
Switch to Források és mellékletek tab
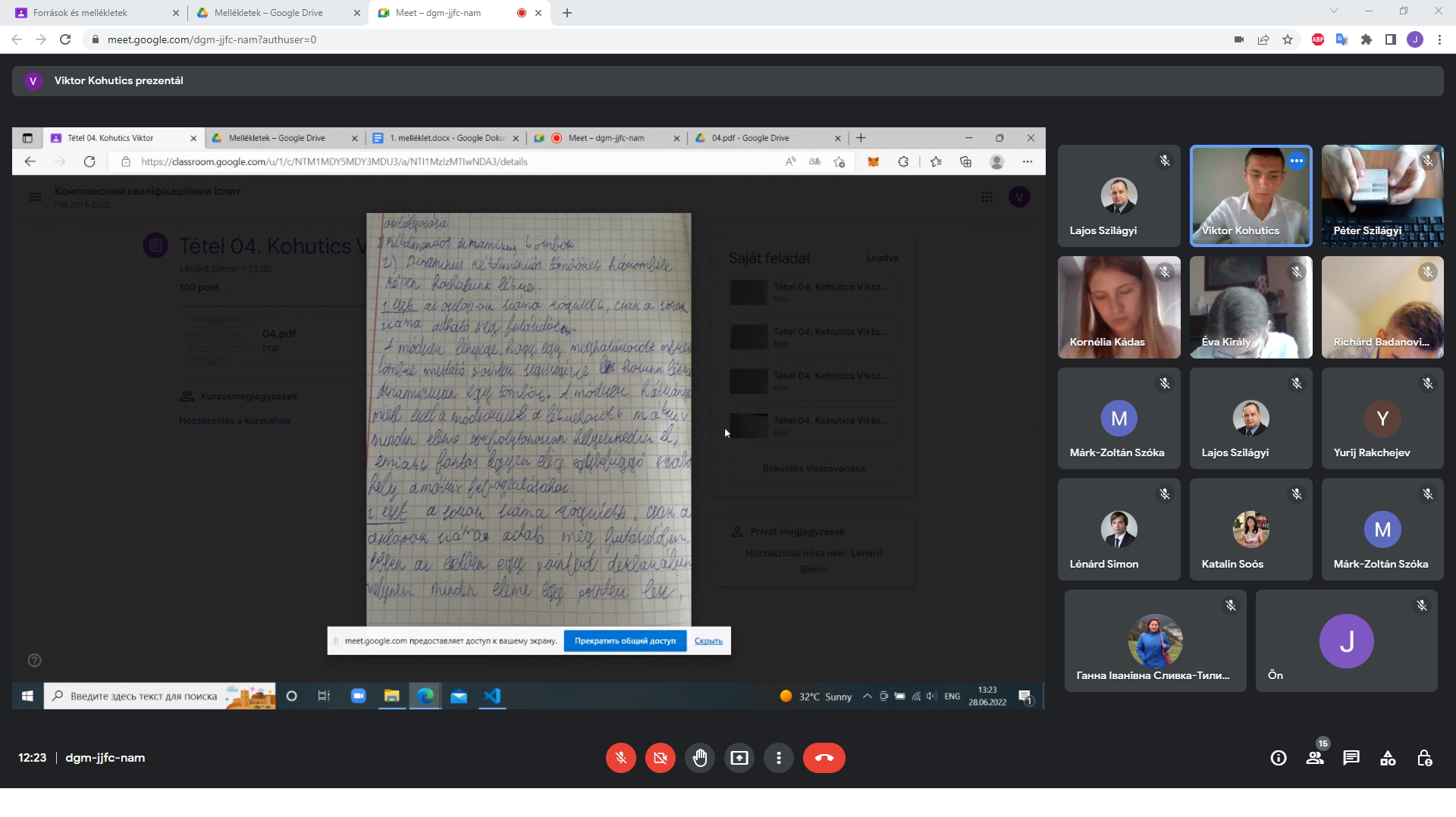[x=91, y=13]
